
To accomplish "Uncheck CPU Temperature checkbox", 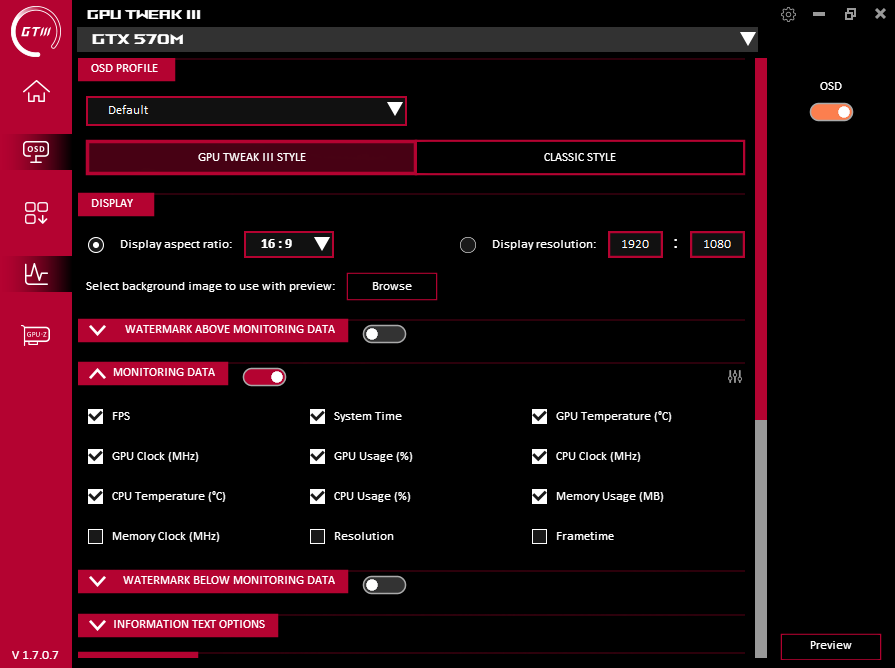I will (95, 496).
